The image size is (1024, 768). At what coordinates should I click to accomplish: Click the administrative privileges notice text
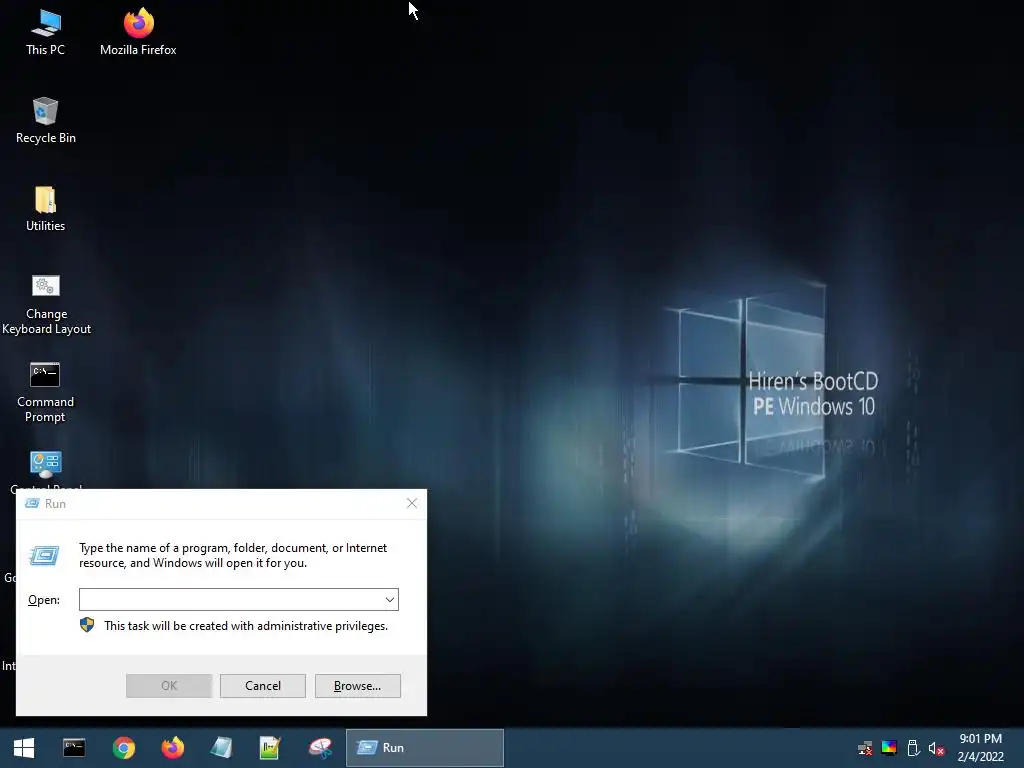[246, 626]
